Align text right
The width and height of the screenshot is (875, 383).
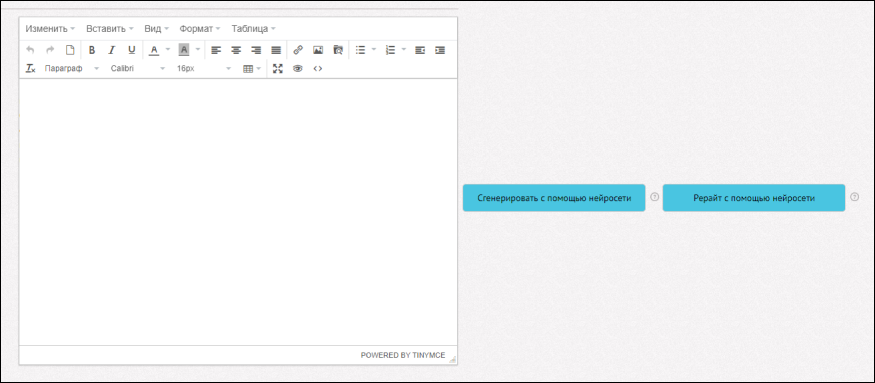click(256, 50)
